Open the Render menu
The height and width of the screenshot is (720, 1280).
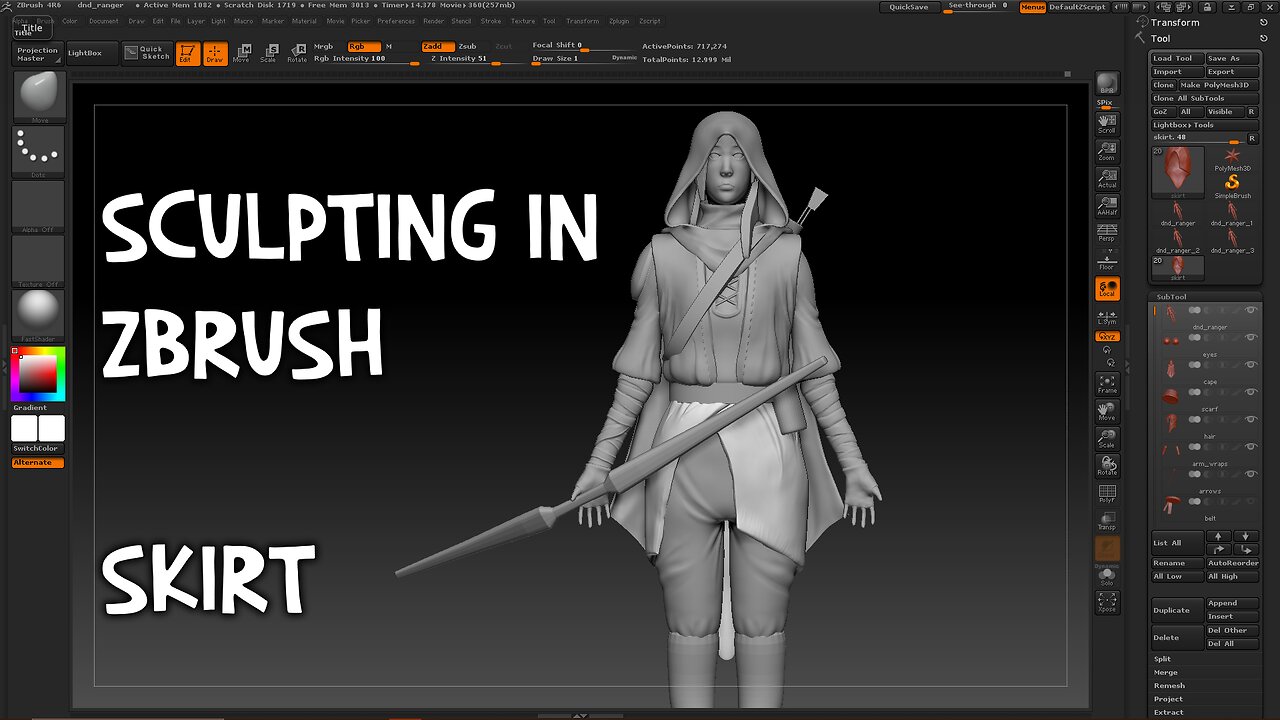pyautogui.click(x=434, y=21)
